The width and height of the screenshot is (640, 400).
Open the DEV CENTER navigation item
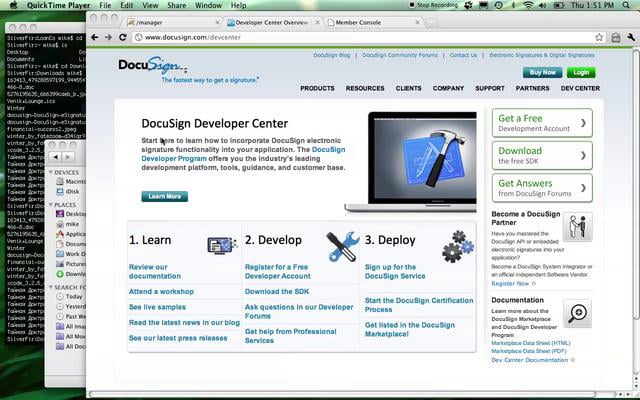point(580,88)
